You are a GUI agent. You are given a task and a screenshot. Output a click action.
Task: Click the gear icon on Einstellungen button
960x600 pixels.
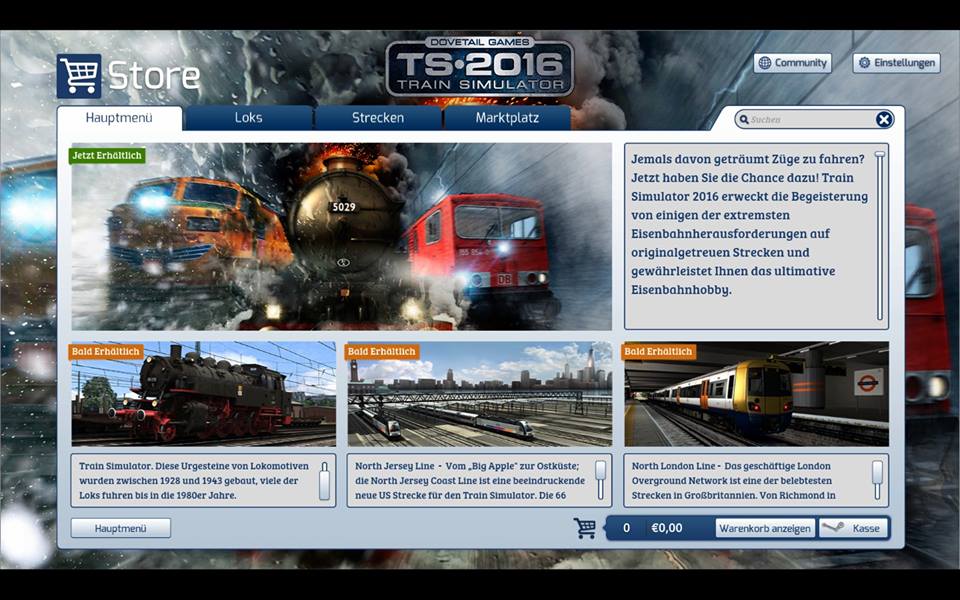pos(864,62)
